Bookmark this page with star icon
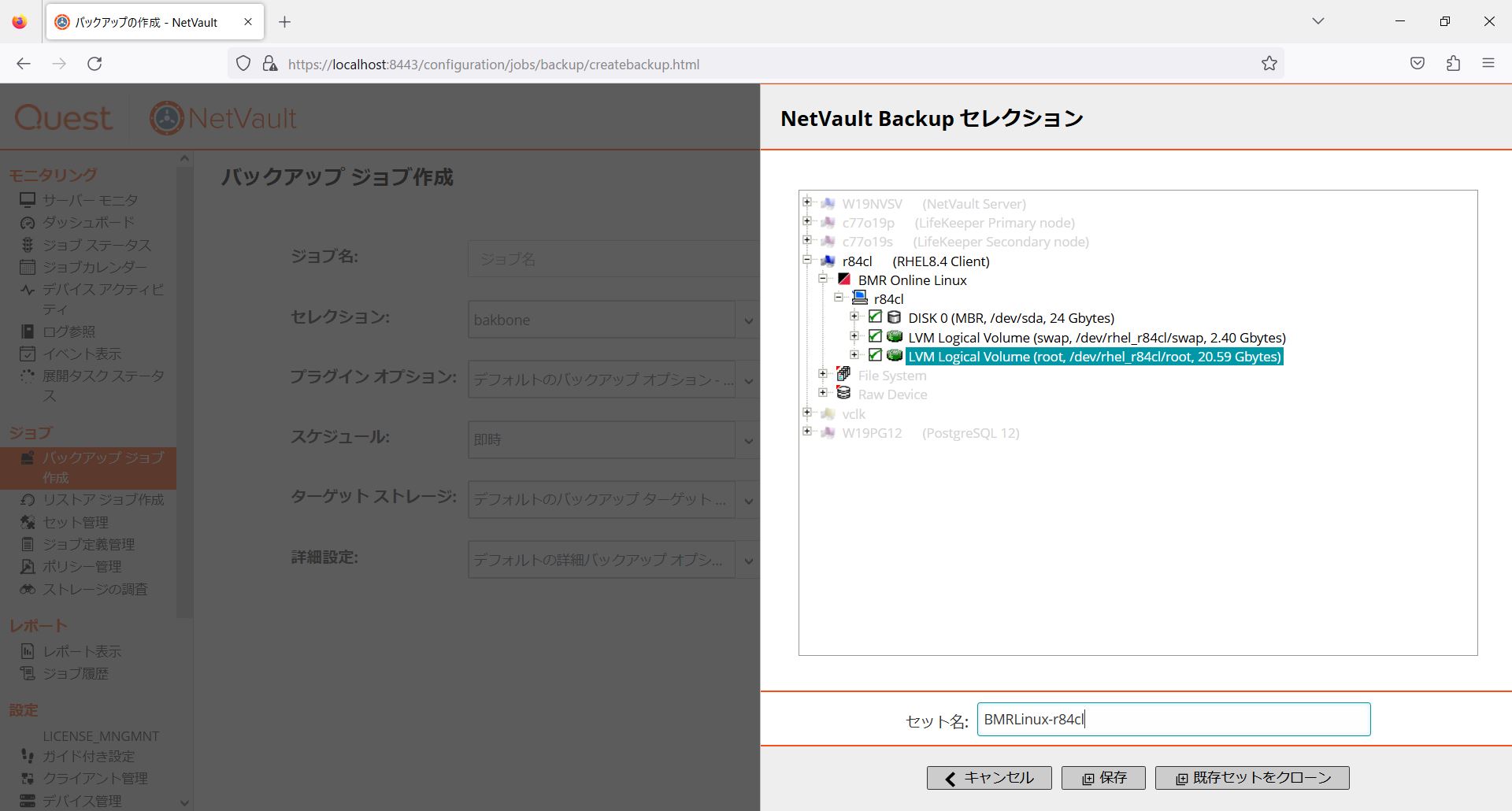This screenshot has height=811, width=1512. pos(1269,64)
